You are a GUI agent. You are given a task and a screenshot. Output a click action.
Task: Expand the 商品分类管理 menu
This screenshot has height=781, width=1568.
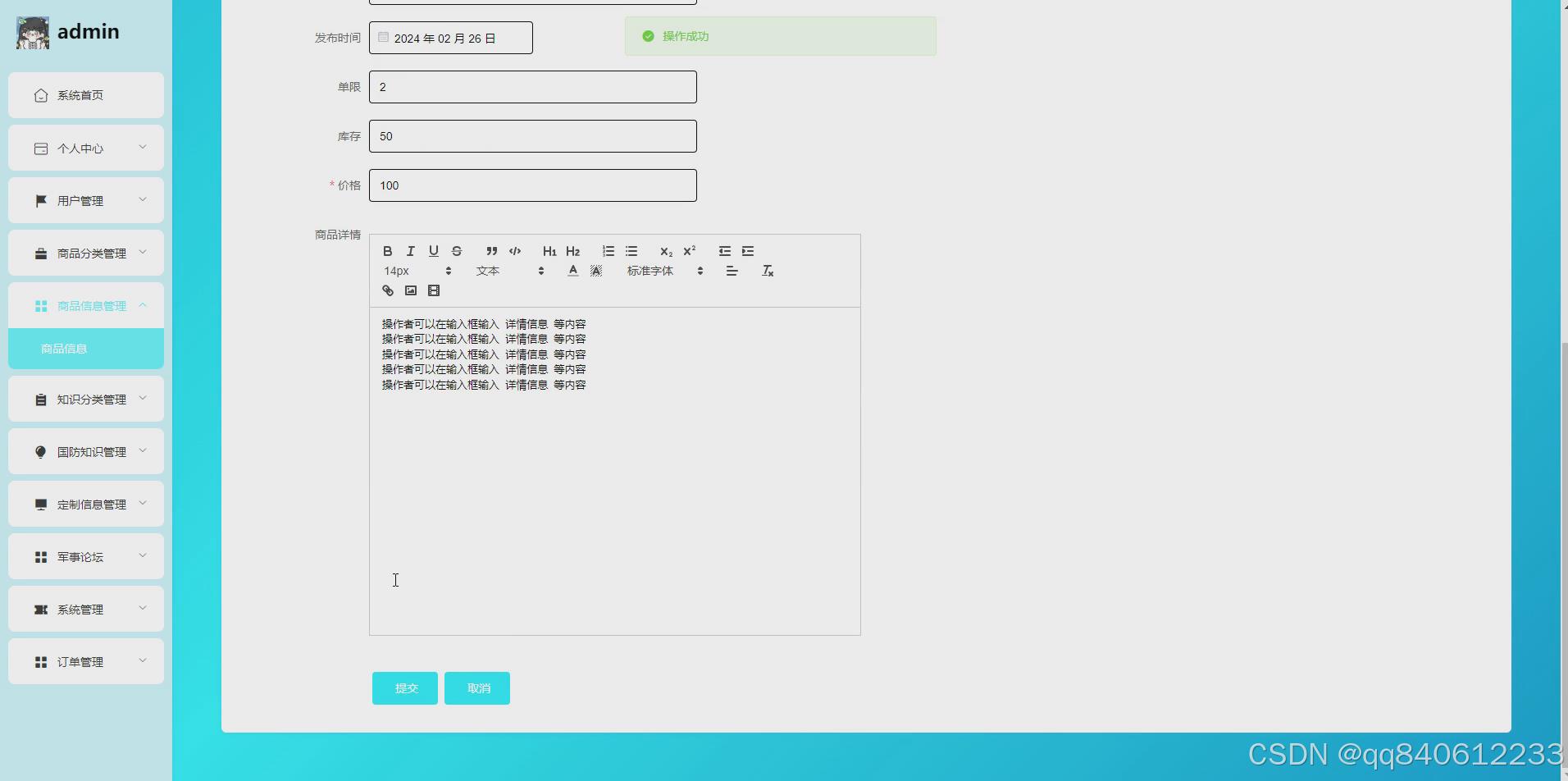(x=86, y=253)
